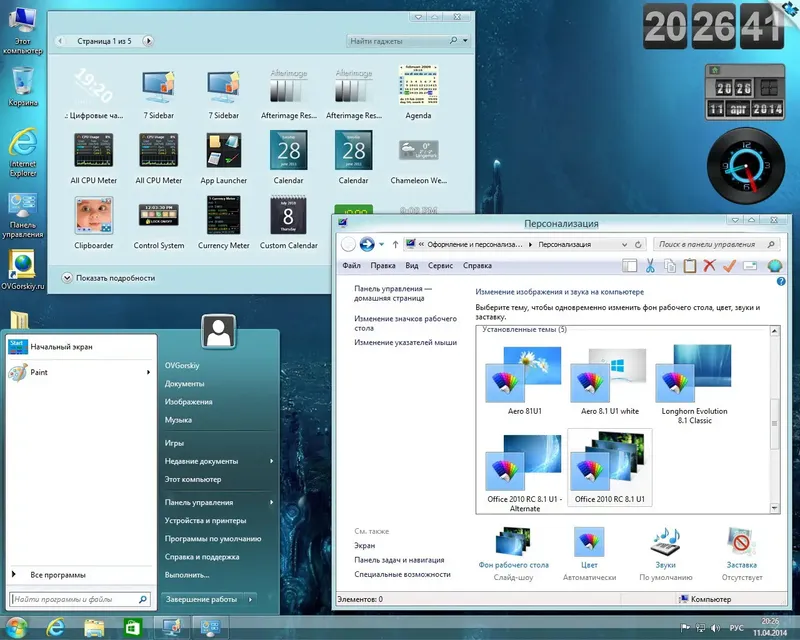Open the blue help question mark
The height and width of the screenshot is (640, 800).
click(781, 281)
